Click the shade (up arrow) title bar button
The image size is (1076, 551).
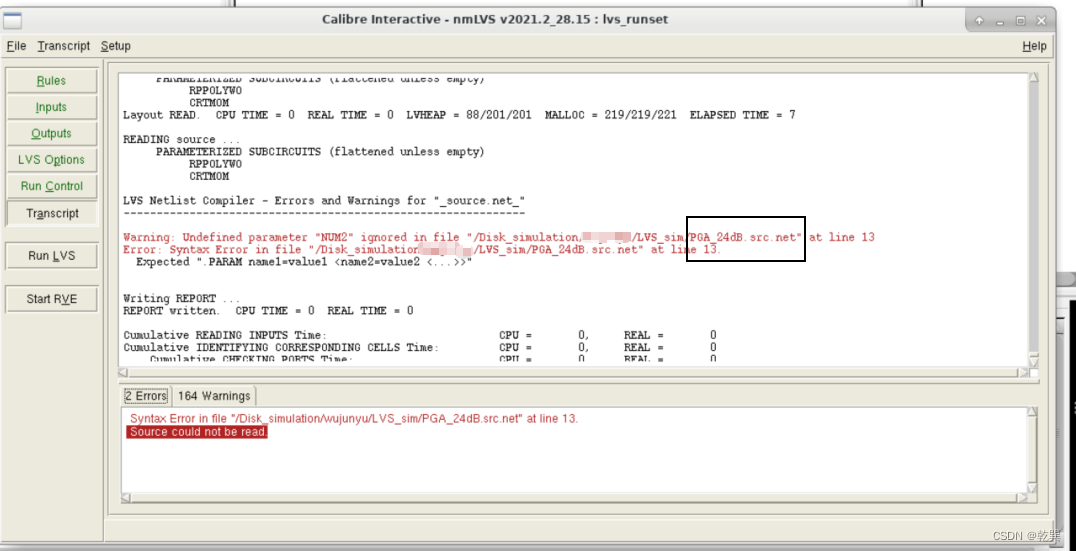979,20
